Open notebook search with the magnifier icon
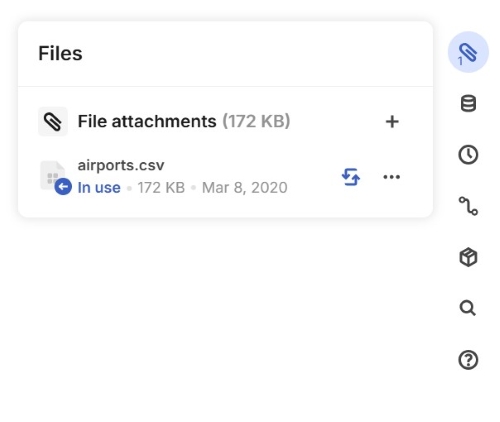The height and width of the screenshot is (422, 500). [x=468, y=308]
